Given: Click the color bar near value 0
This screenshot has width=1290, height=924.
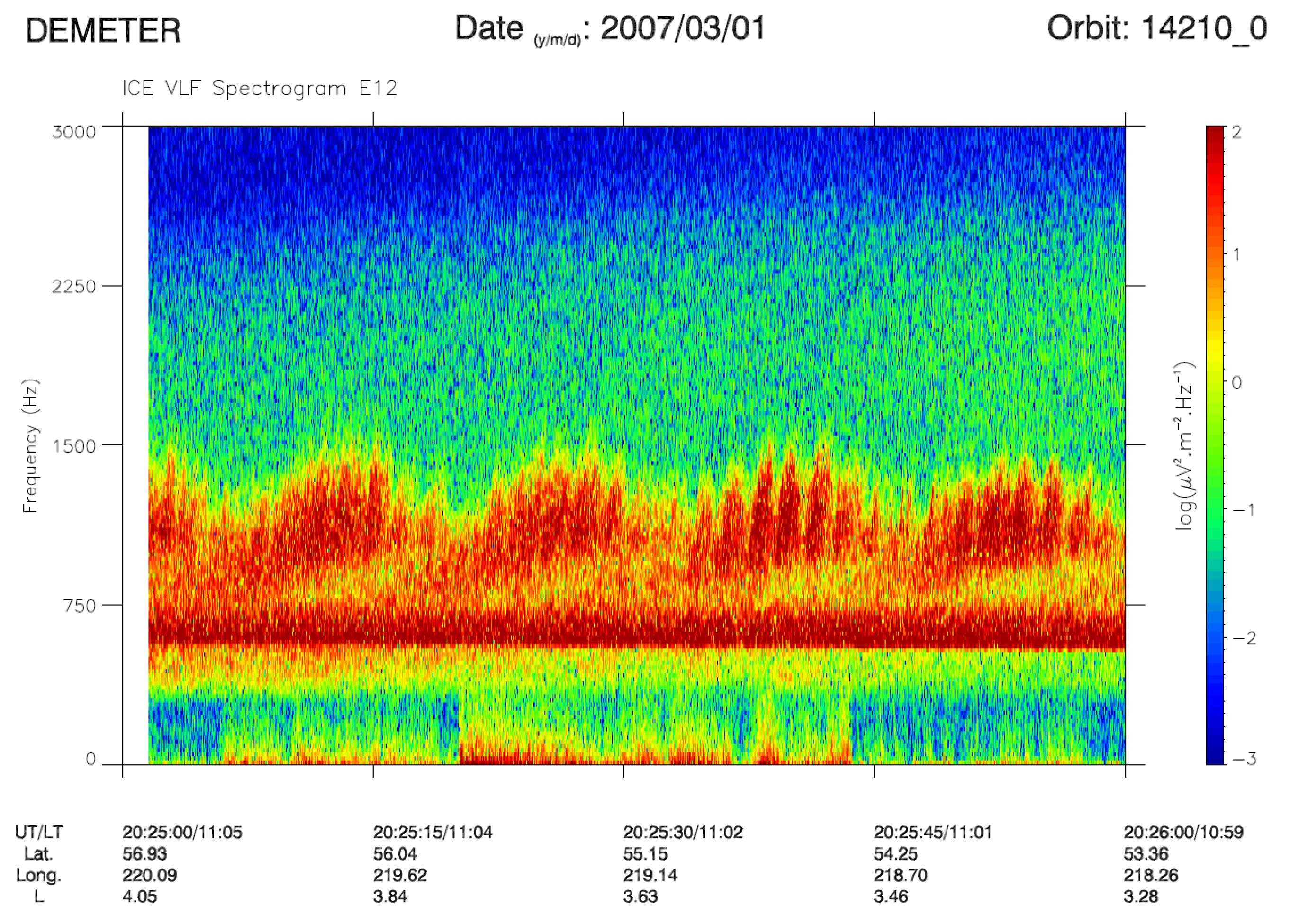Looking at the screenshot, I should [1216, 382].
